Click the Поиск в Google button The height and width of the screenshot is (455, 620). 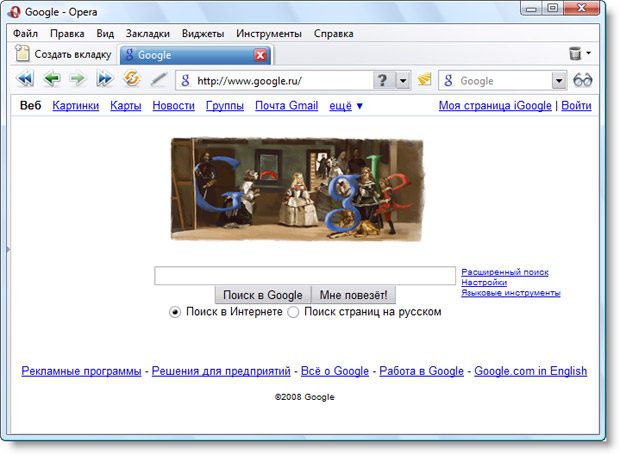[263, 295]
